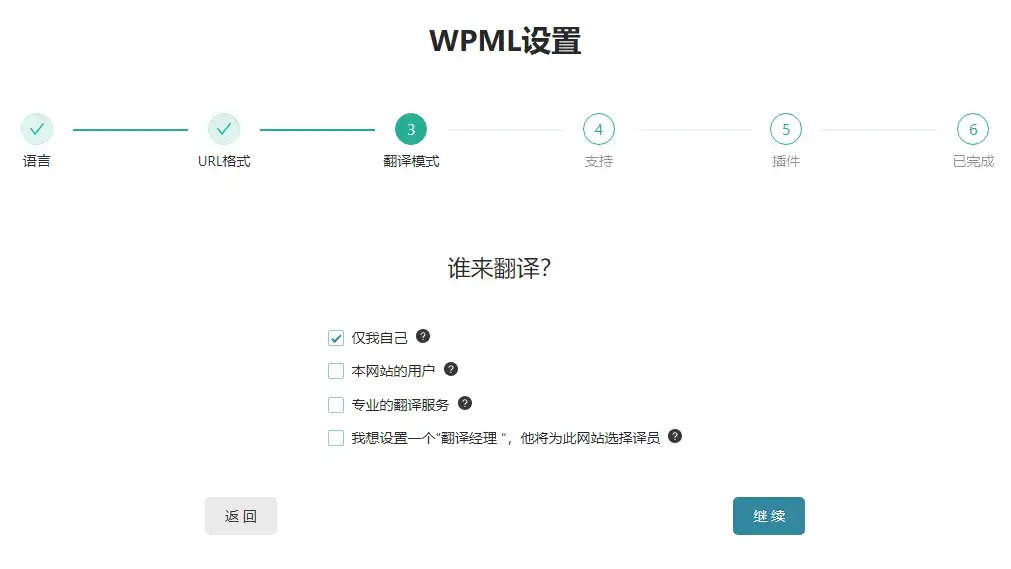Select the URL格式 step label
The image size is (1011, 569).
pos(224,161)
